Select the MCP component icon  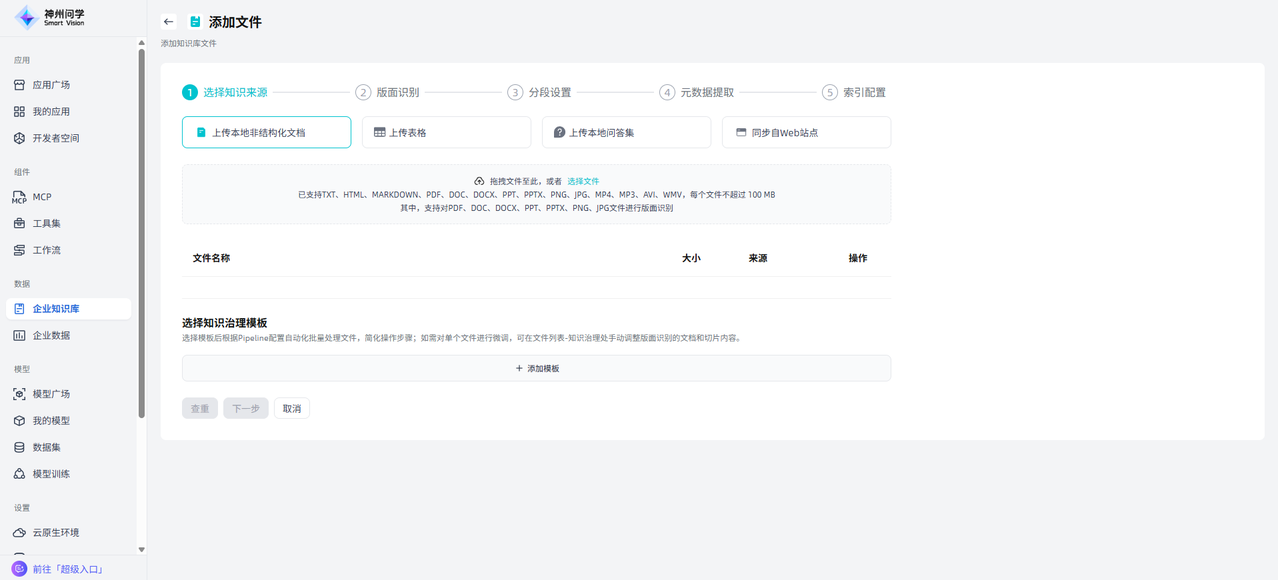pos(19,197)
